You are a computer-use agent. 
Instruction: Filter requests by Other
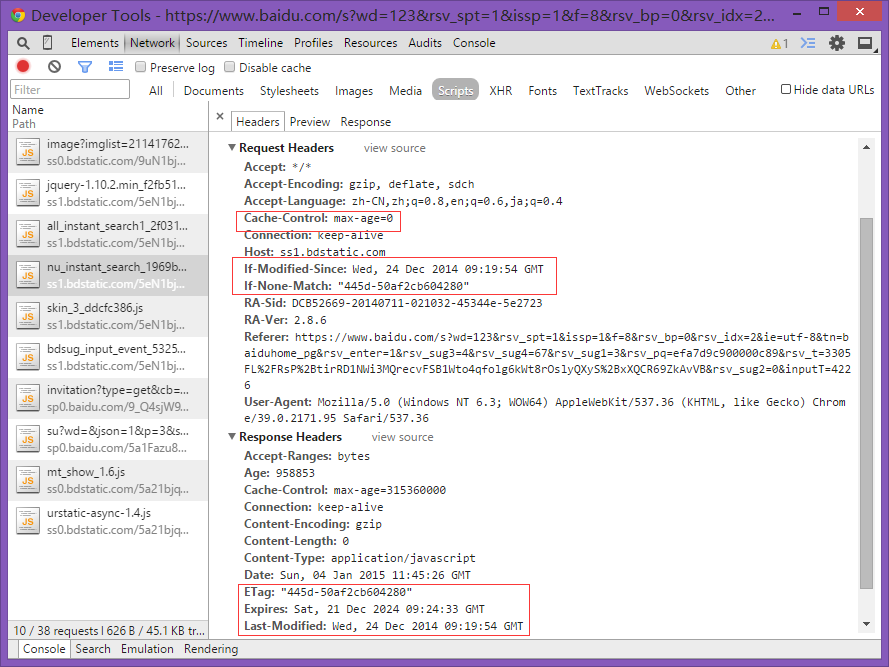[x=740, y=91]
